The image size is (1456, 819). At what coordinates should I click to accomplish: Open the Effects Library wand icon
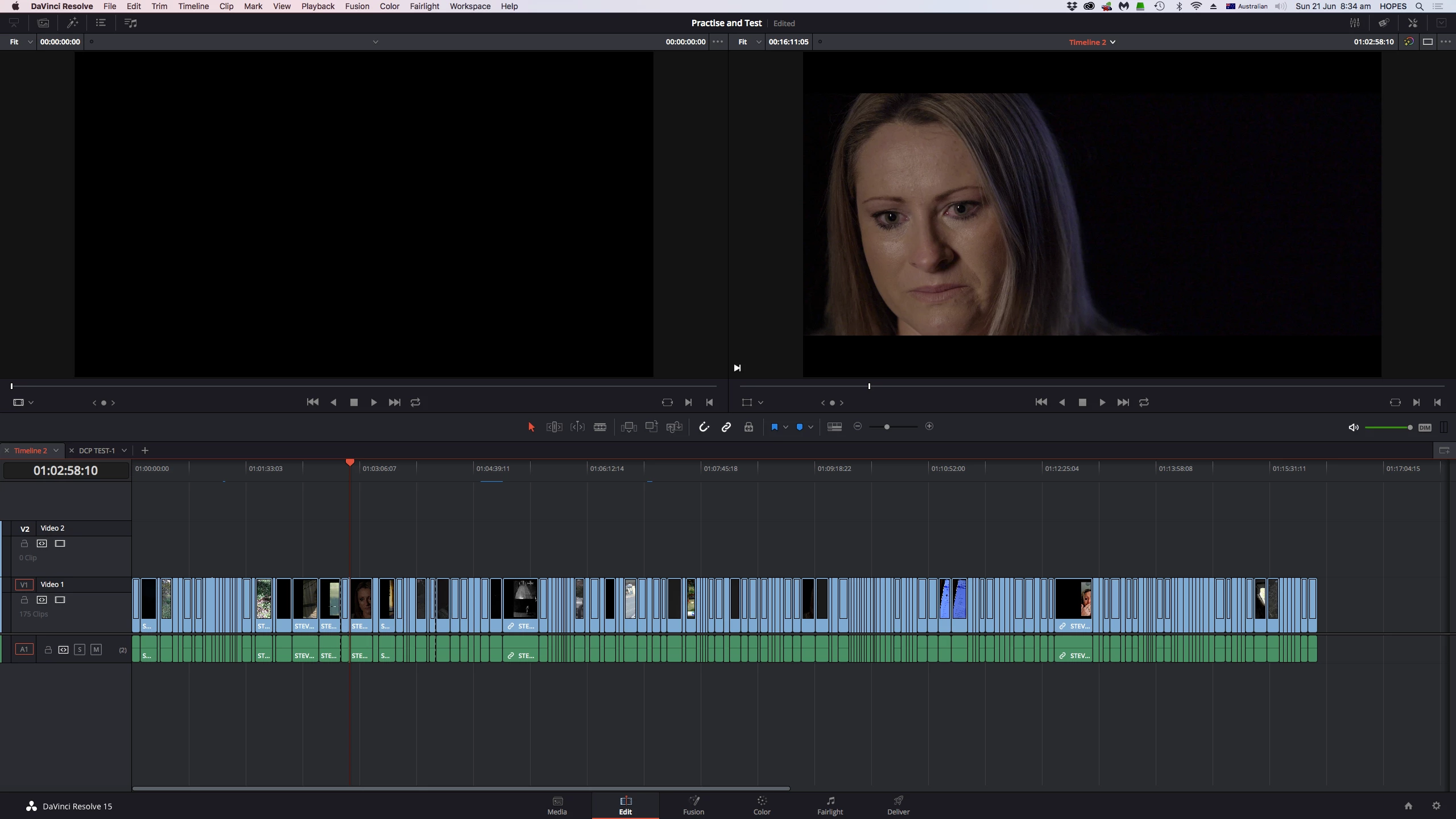pos(72,23)
